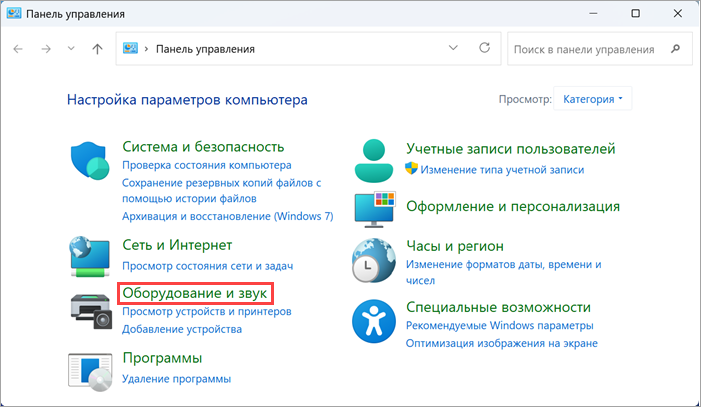Click the Network and Internet globe icon
Image resolution: width=701 pixels, height=407 pixels.
pos(90,257)
